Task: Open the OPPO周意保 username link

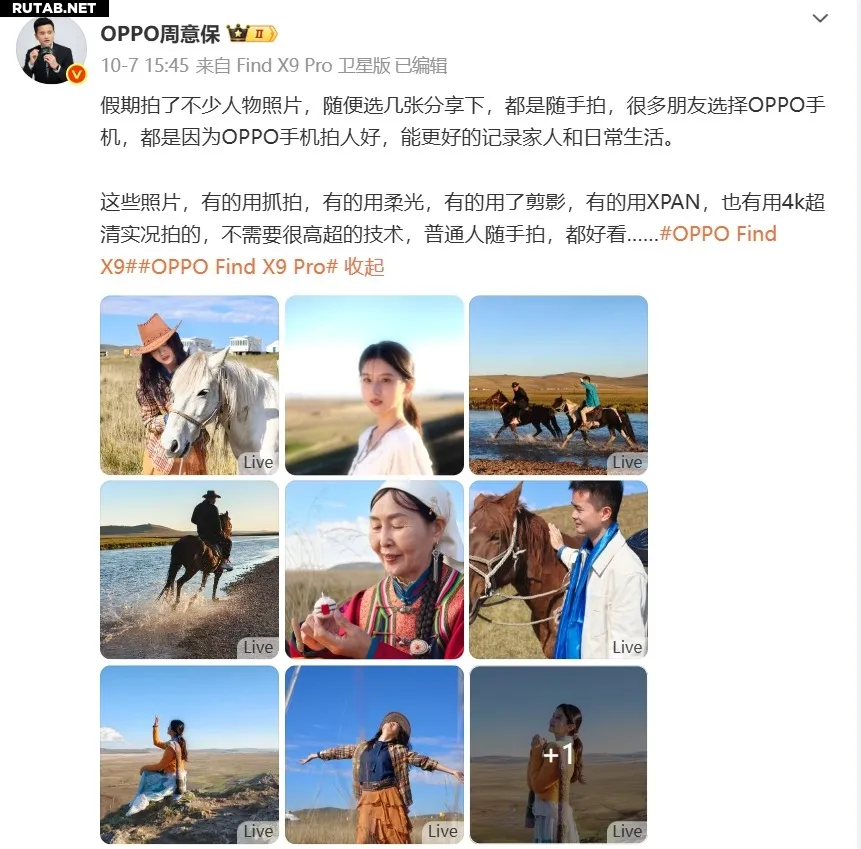Action: point(160,34)
